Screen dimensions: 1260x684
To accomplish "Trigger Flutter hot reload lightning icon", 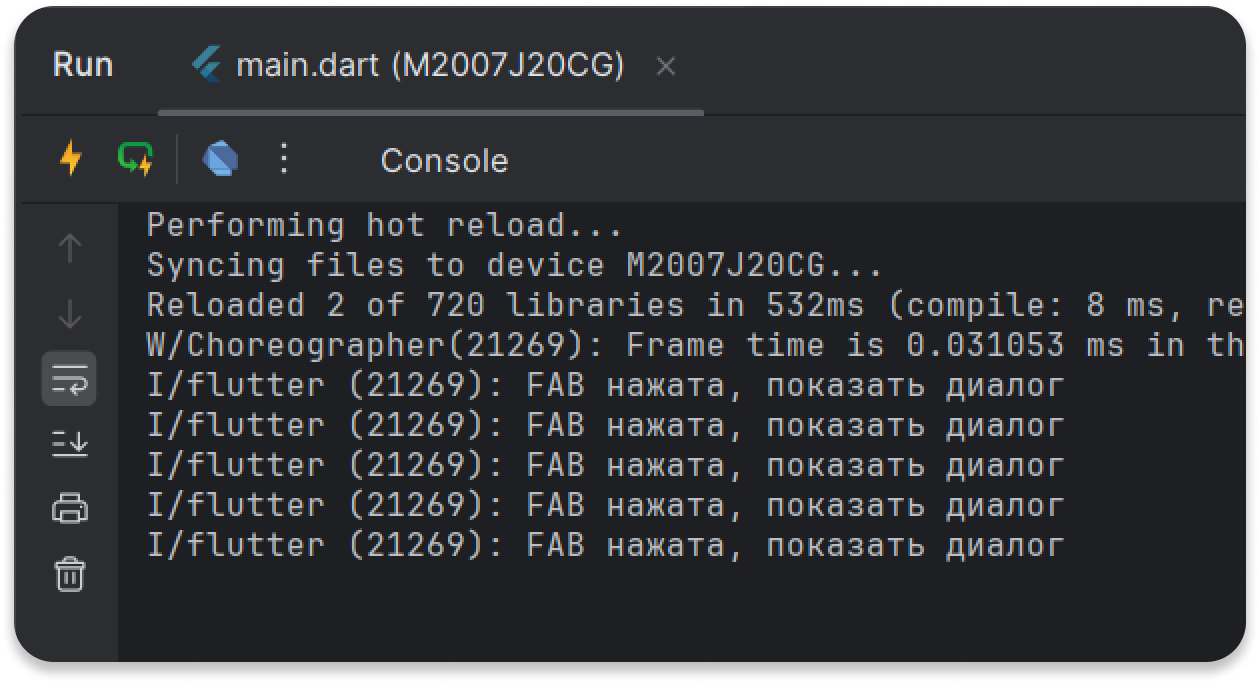I will [70, 159].
